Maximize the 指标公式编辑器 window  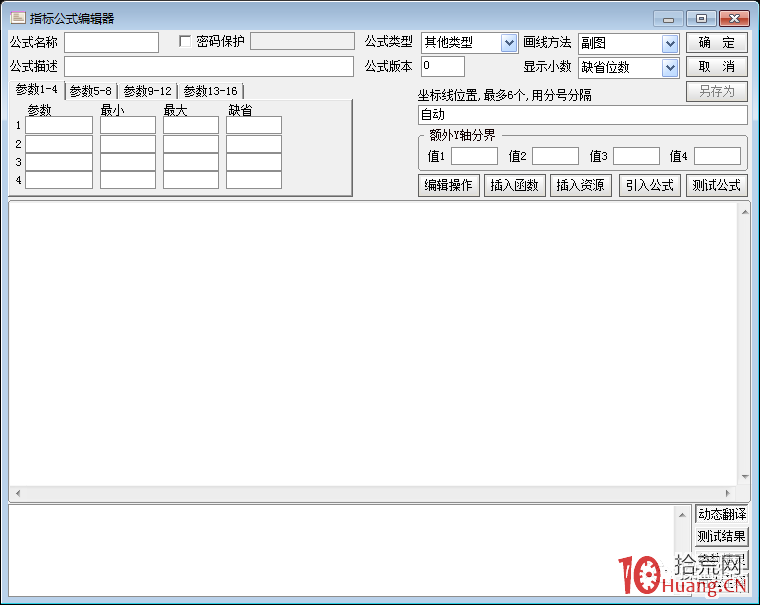[x=701, y=19]
